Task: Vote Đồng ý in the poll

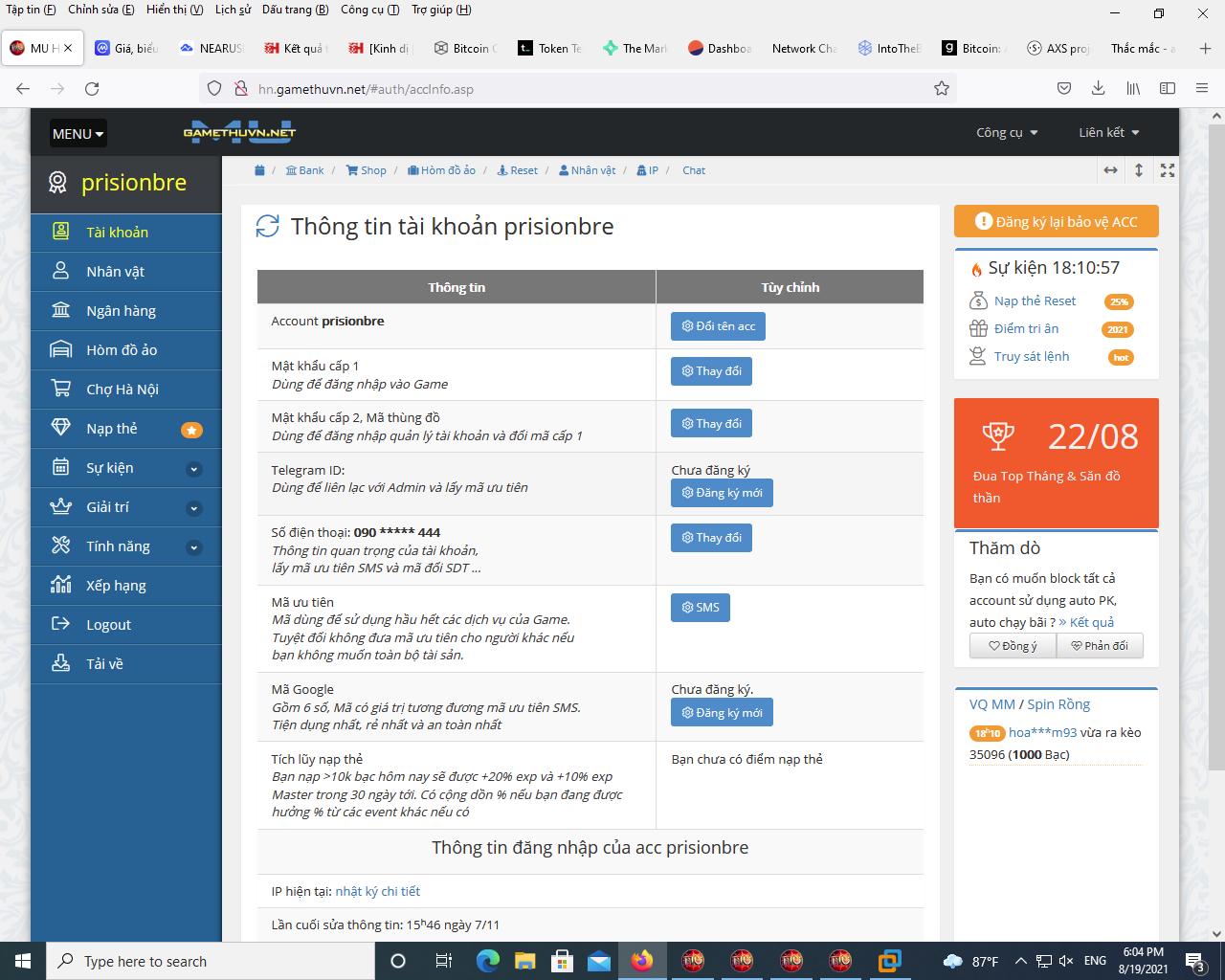Action: pos(1013,646)
